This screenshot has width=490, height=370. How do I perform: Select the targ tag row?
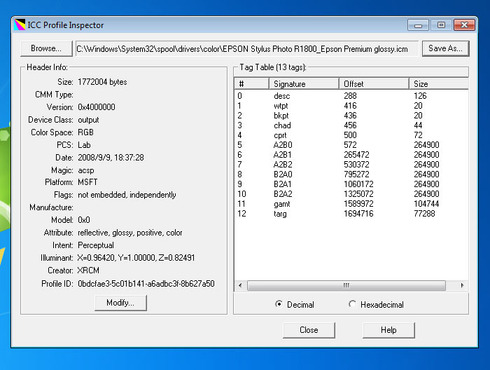pos(351,213)
